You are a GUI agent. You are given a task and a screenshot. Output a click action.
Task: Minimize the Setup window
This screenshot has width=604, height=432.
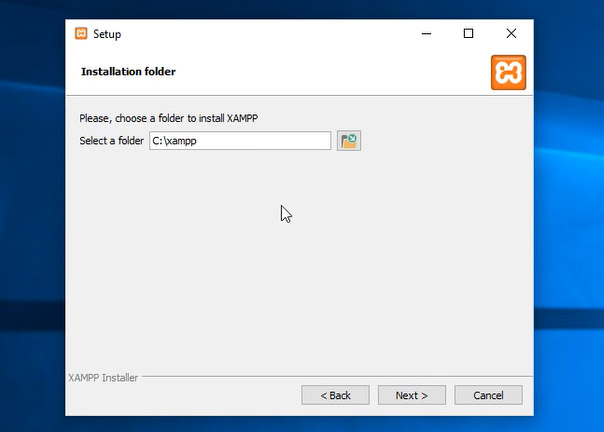click(424, 34)
